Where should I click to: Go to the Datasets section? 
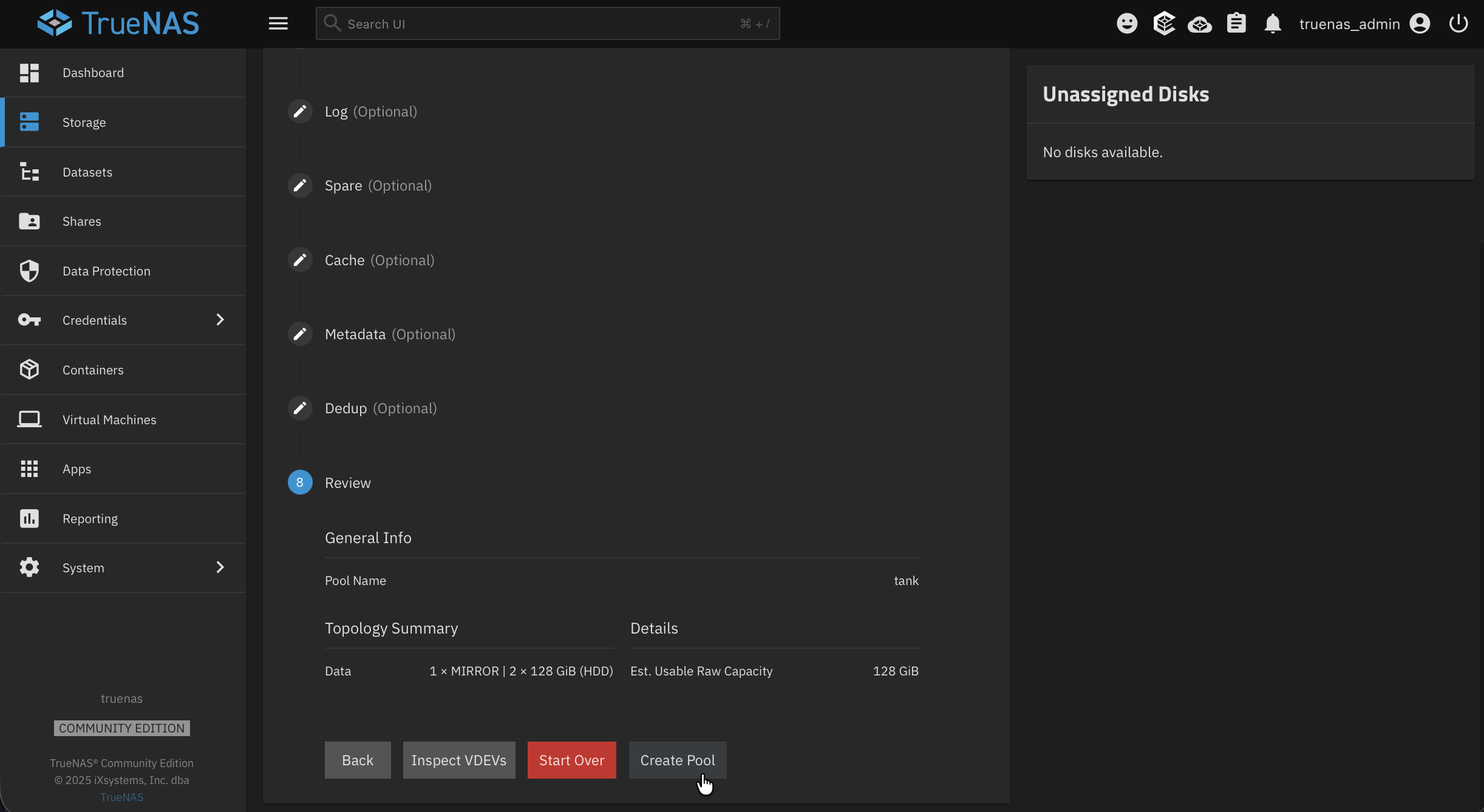click(x=87, y=172)
